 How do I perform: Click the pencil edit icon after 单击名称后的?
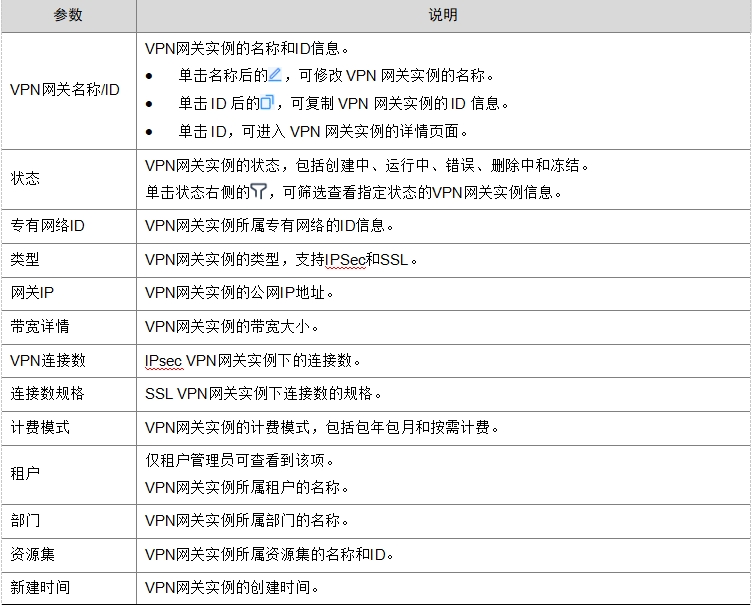point(275,75)
